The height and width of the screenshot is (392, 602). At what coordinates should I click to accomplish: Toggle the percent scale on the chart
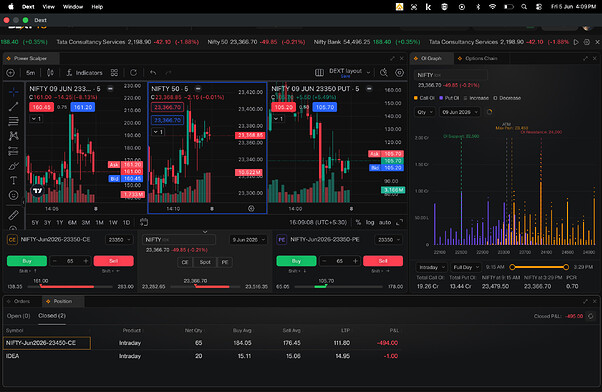click(x=358, y=222)
